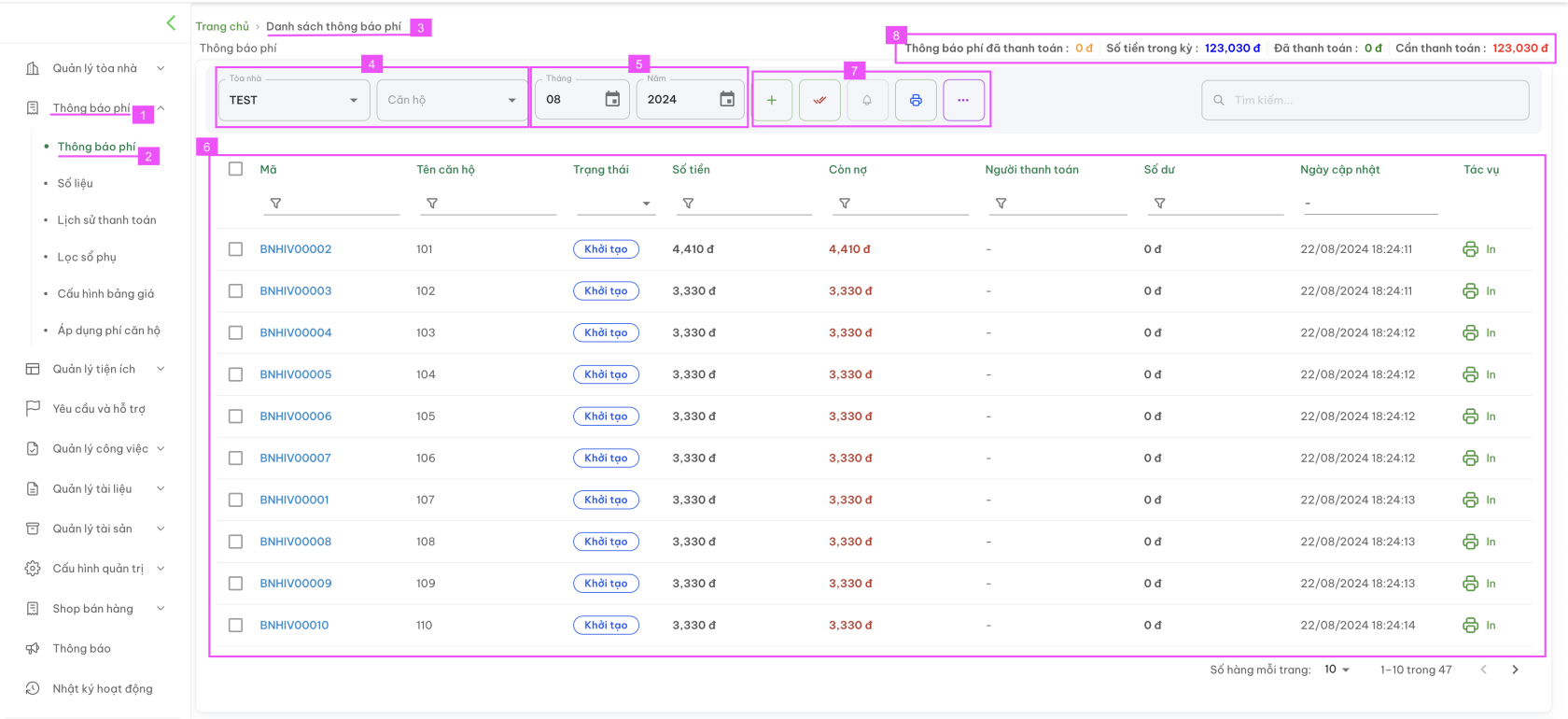Expand the Quản lý tòa nhà menu

[94, 68]
